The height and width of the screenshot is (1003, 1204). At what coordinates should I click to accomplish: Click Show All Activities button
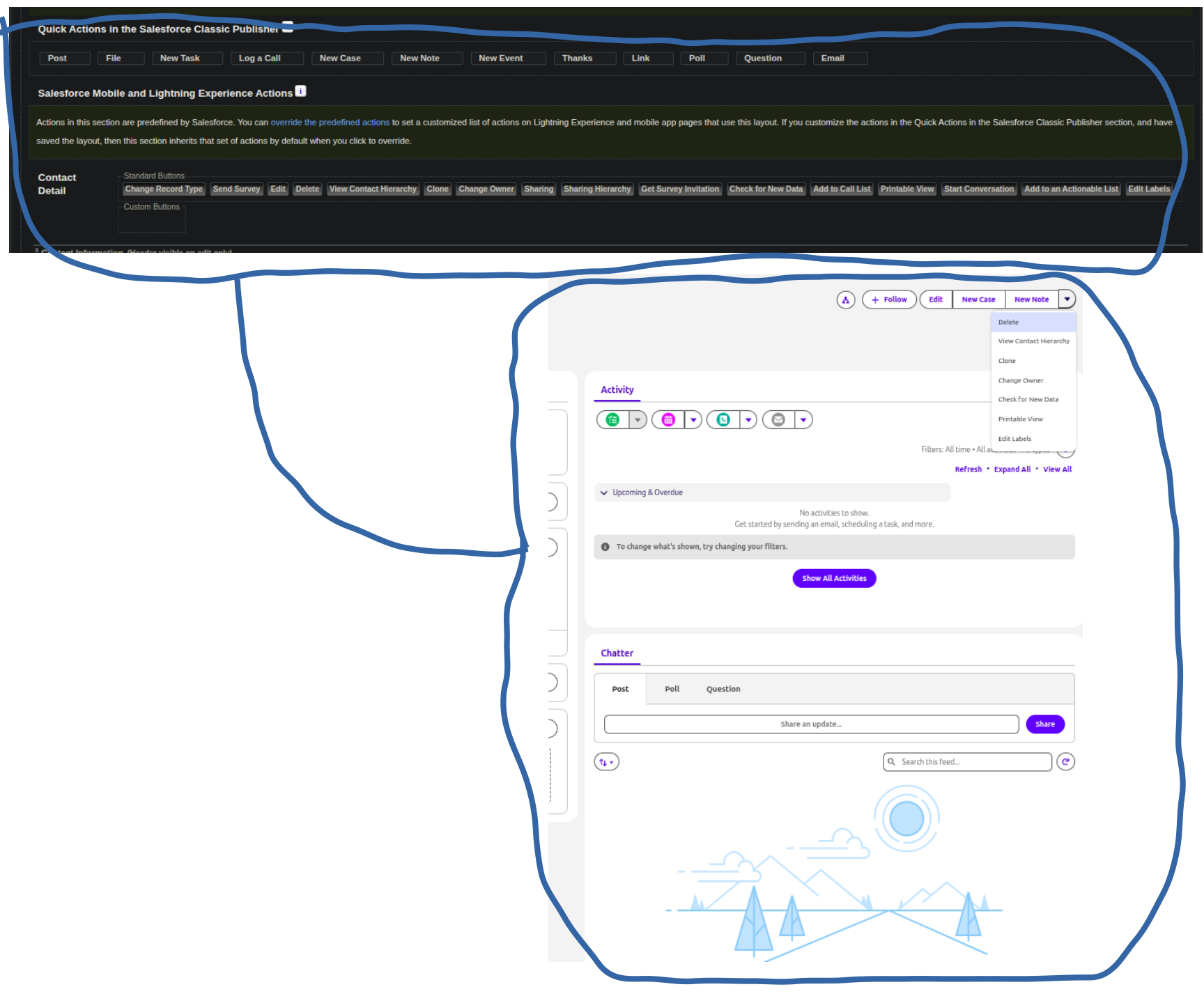click(x=834, y=578)
